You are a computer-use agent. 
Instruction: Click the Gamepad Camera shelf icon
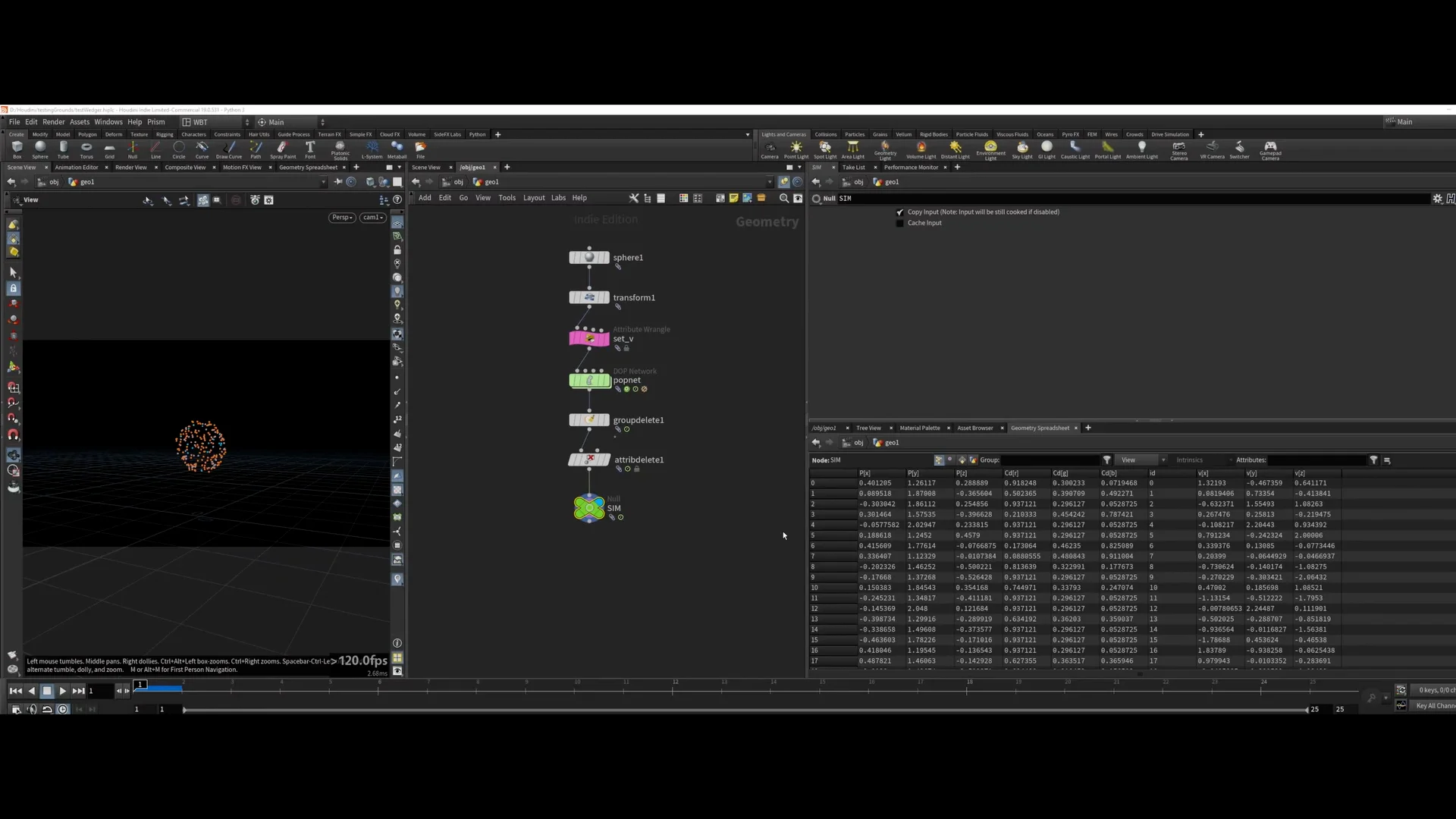(x=1270, y=149)
